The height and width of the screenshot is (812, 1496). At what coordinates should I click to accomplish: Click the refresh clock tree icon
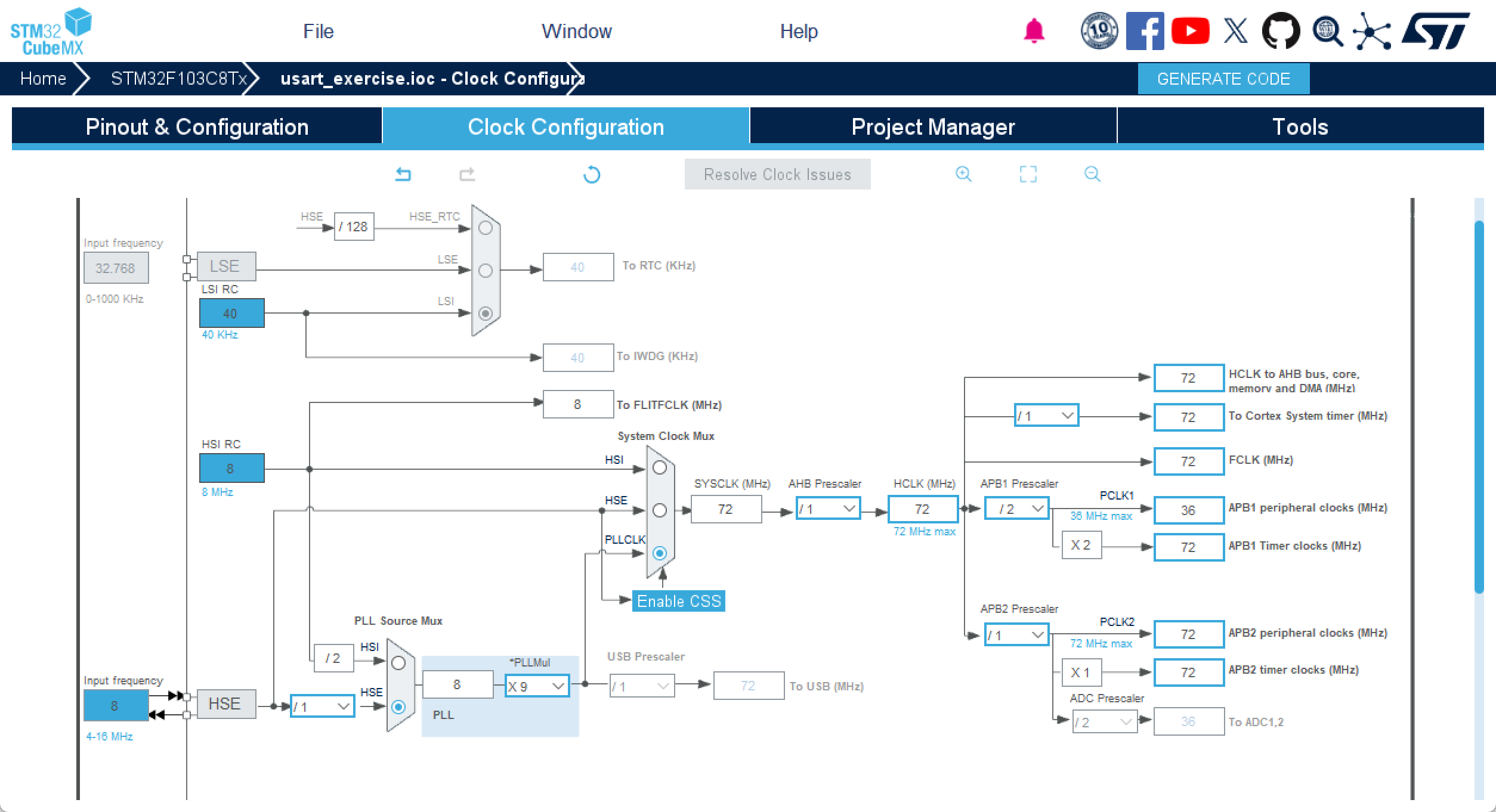click(591, 175)
